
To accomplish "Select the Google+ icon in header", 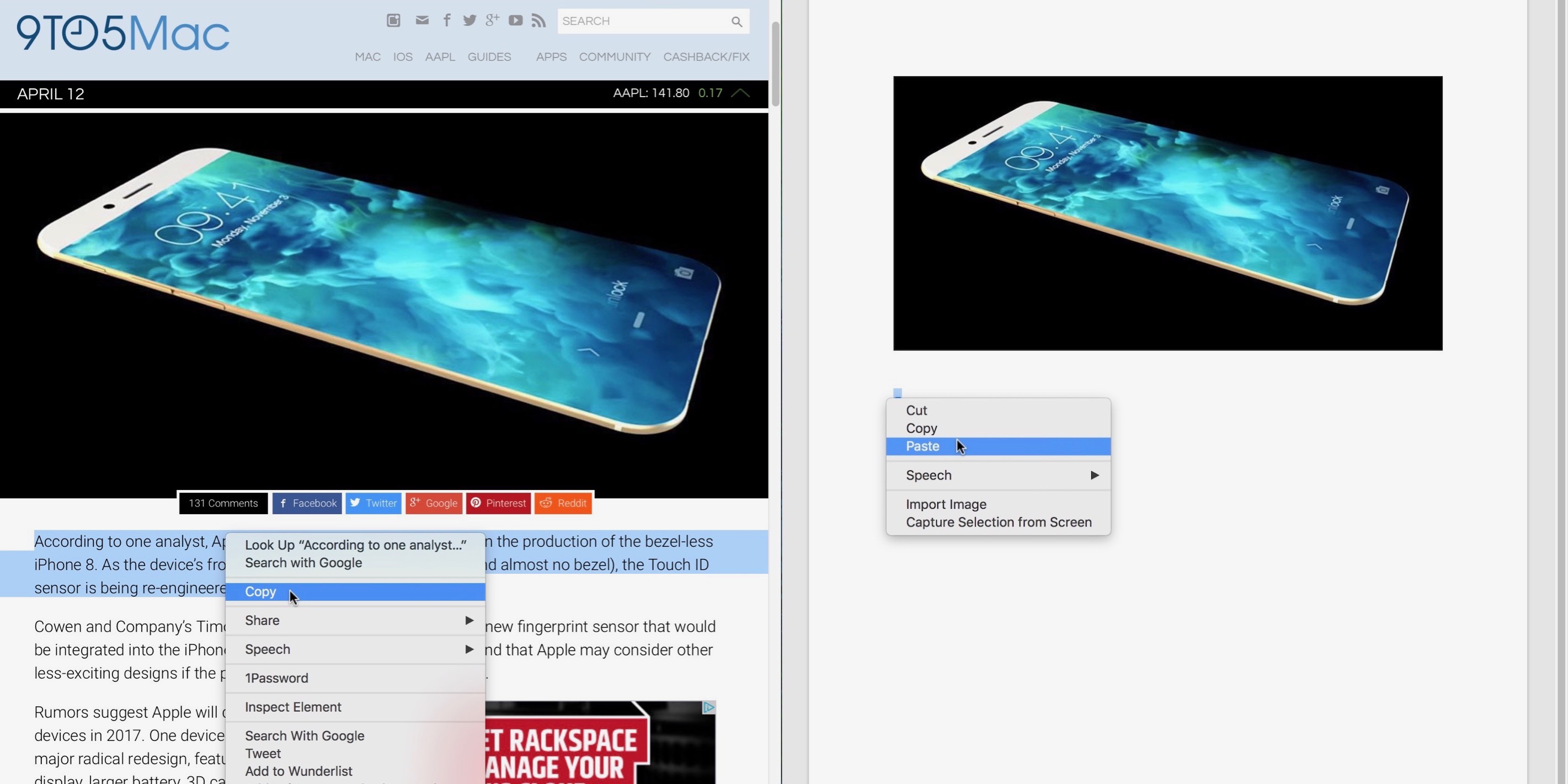I will [x=492, y=21].
